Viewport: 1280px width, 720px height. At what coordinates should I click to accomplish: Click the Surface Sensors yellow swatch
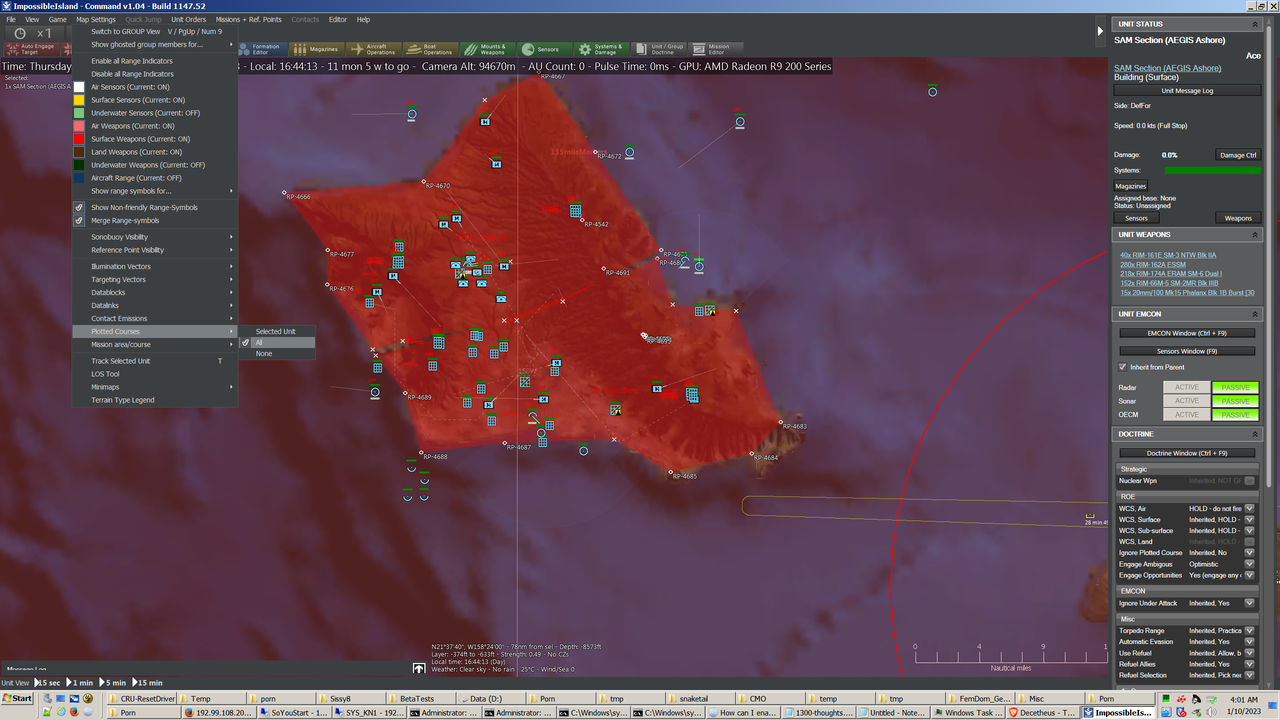79,100
